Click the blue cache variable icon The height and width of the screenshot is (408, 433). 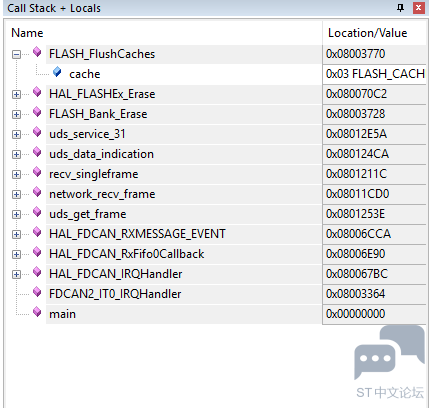(x=57, y=72)
